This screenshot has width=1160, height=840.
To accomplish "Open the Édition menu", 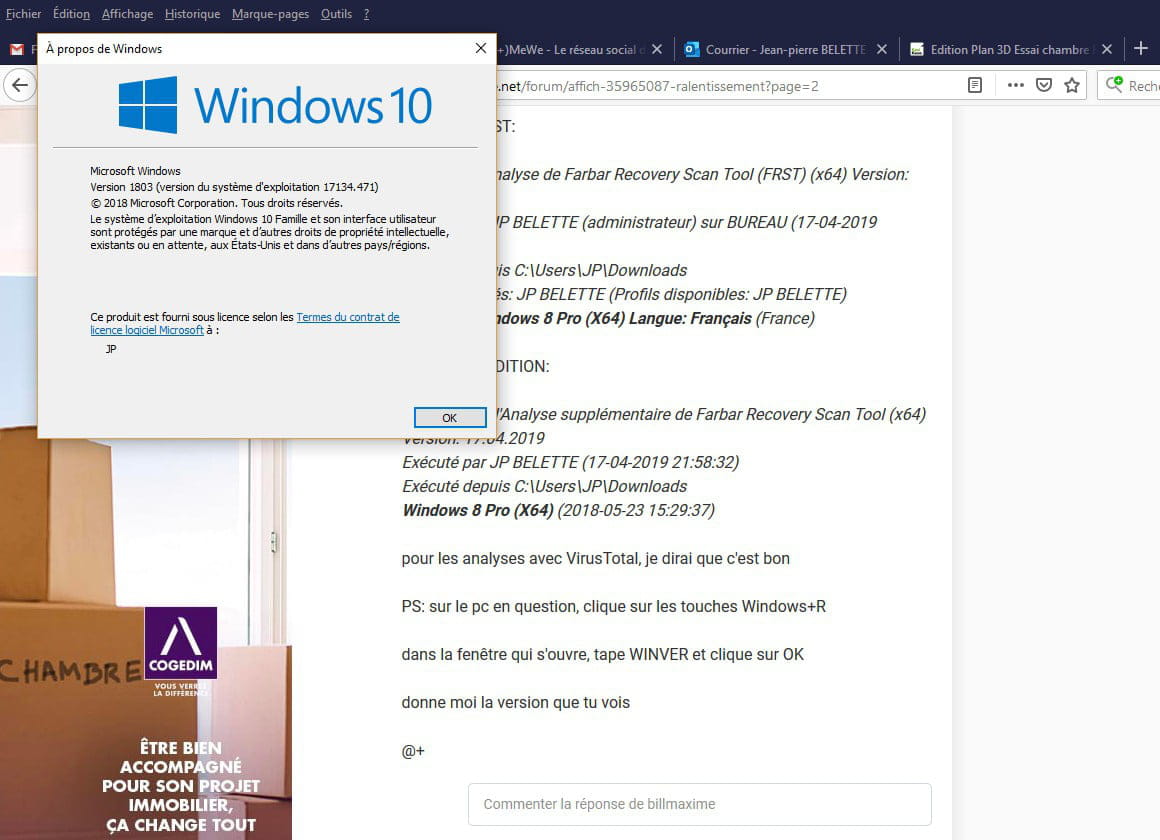I will [72, 13].
